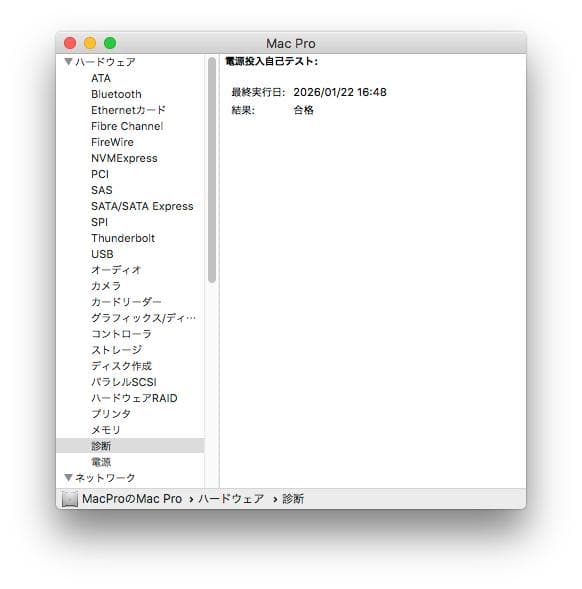Click 診断 in the bottom path bar

[293, 499]
